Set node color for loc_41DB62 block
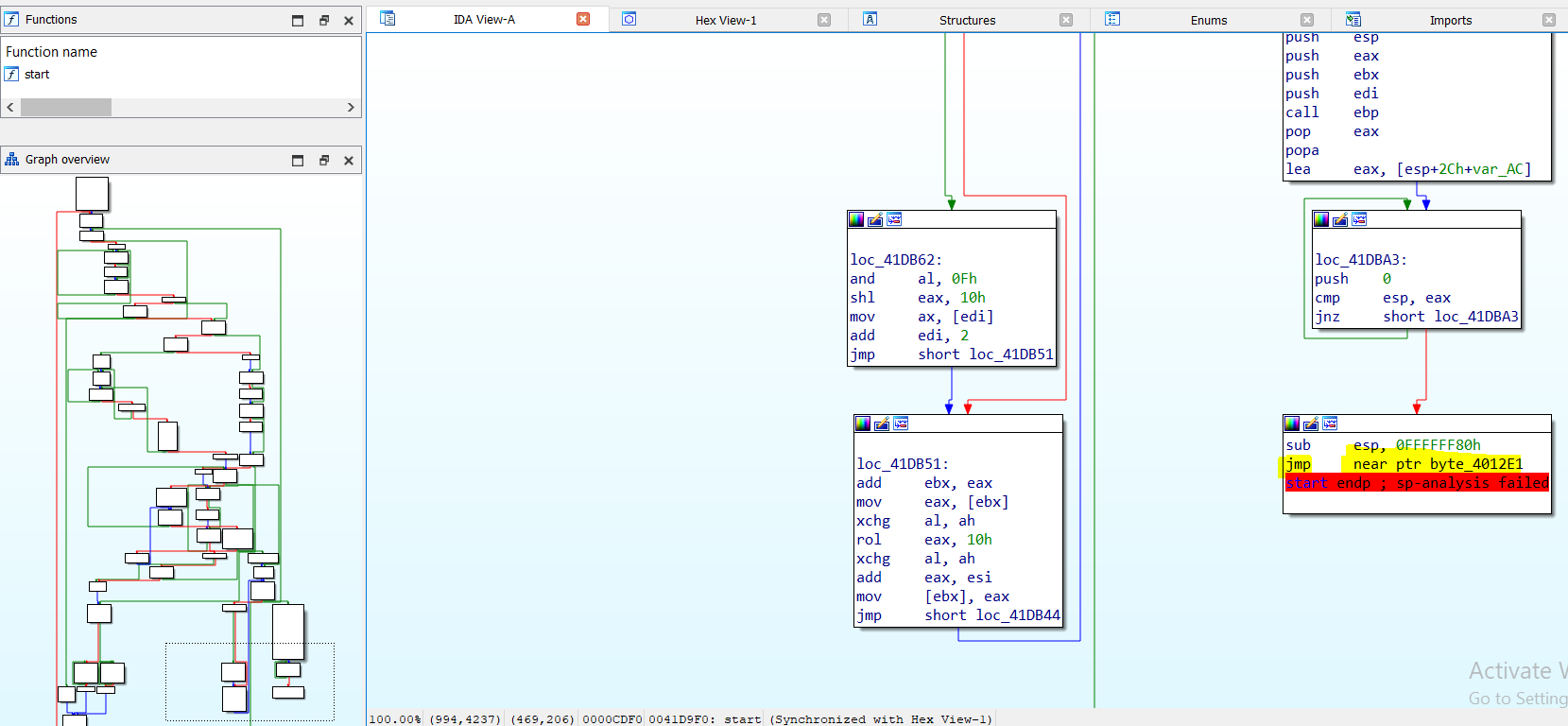The height and width of the screenshot is (726, 1568). point(856,219)
